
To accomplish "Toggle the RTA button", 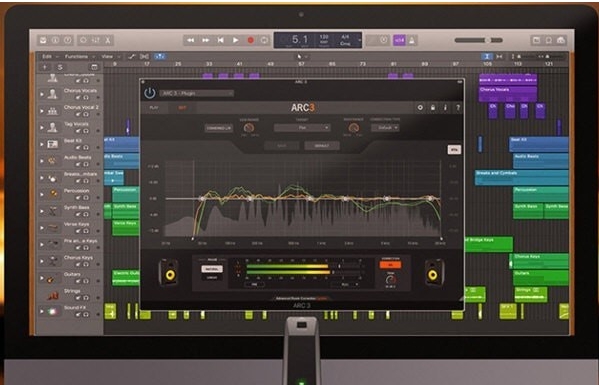I will coord(454,150).
